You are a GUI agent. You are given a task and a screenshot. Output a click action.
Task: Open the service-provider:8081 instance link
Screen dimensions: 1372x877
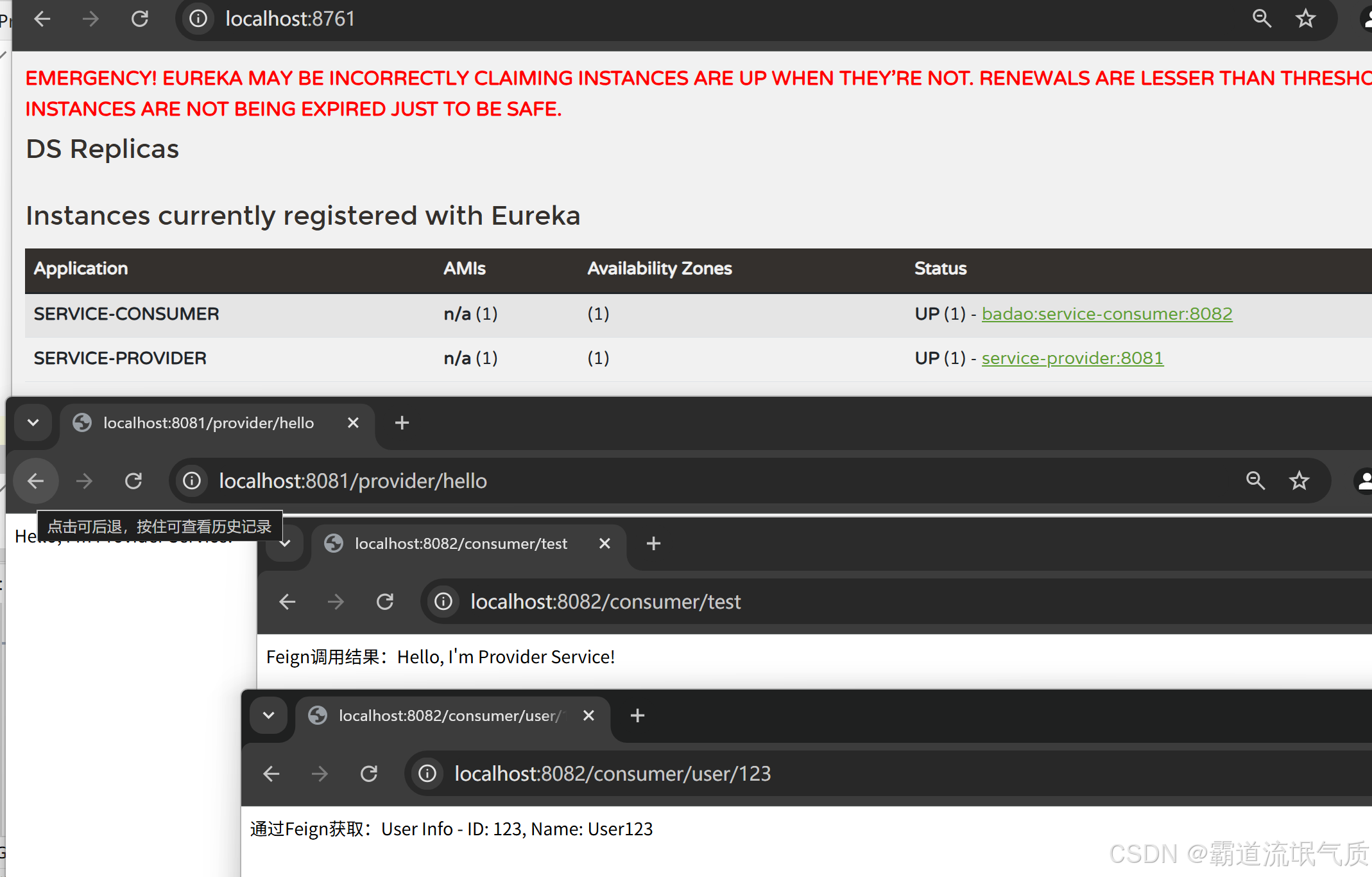point(1072,358)
